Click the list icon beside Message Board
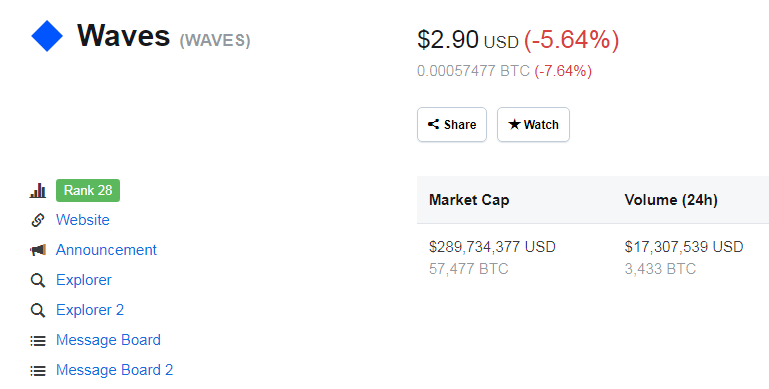The width and height of the screenshot is (769, 389). pyautogui.click(x=38, y=340)
